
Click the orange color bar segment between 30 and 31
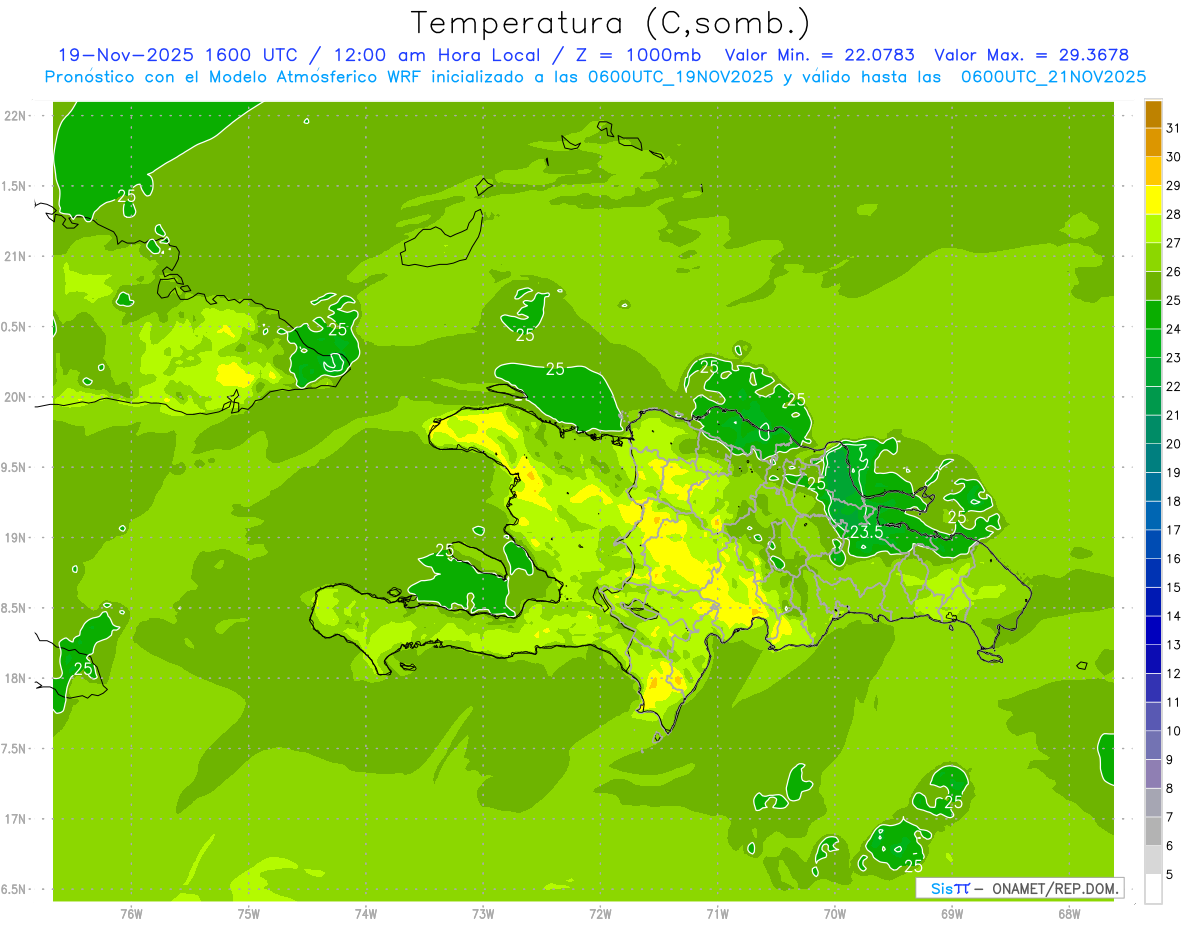(x=1153, y=142)
